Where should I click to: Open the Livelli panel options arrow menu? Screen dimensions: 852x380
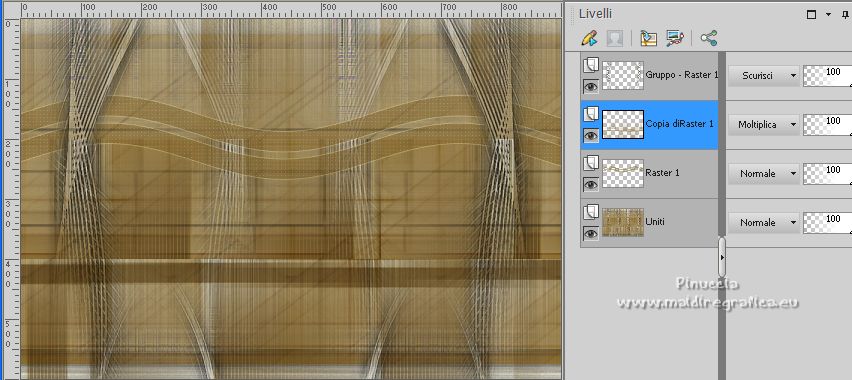coord(828,15)
